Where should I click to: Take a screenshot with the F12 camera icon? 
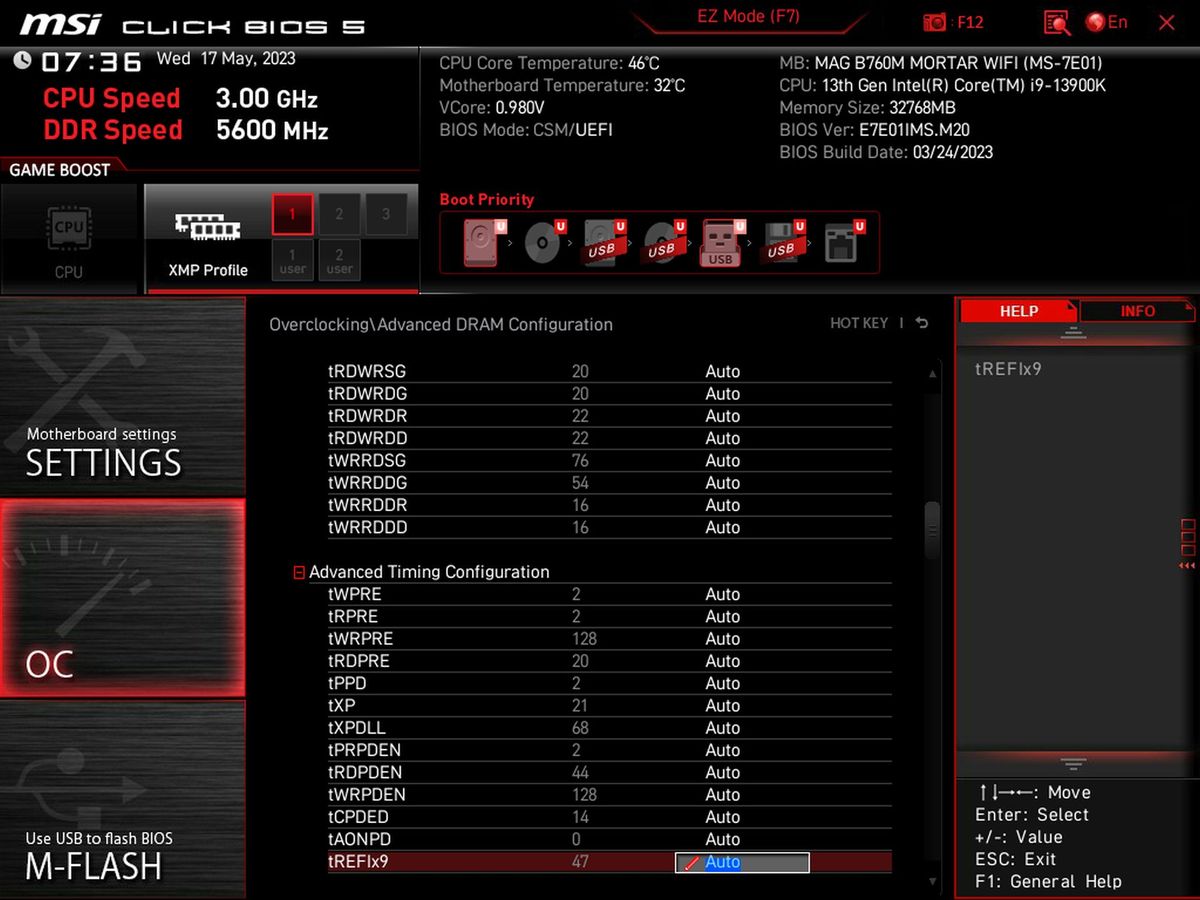pos(935,22)
